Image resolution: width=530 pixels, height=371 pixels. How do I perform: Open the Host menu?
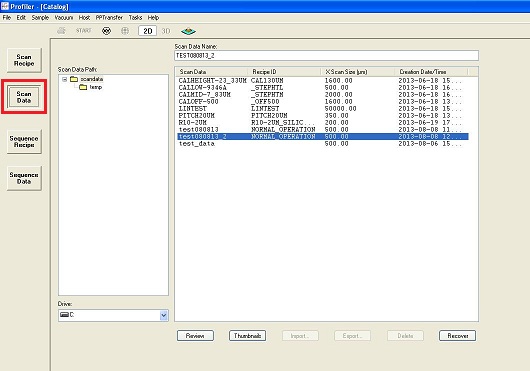click(x=84, y=18)
